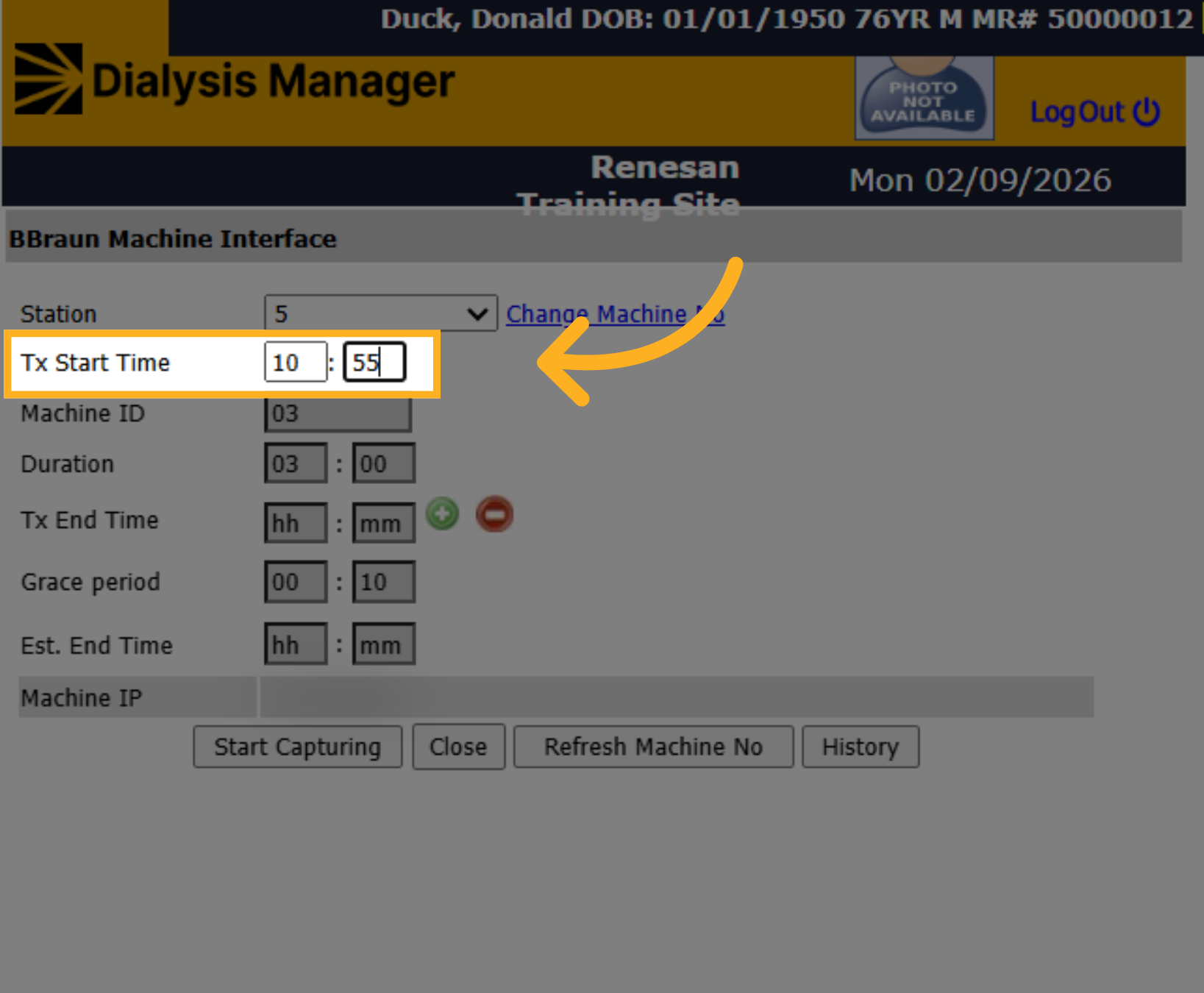Click the Grace period label
Screen dimensions: 1204x993
click(x=90, y=582)
